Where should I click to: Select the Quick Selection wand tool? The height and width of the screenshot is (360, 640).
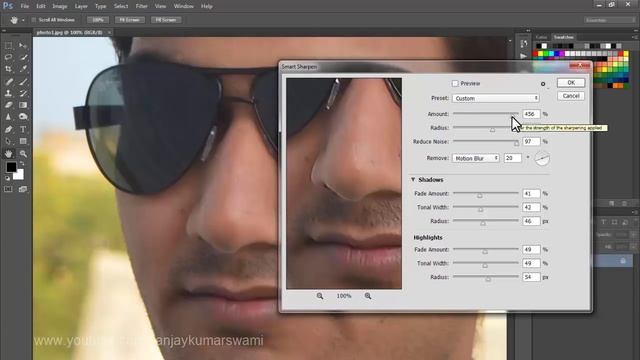pos(23,58)
